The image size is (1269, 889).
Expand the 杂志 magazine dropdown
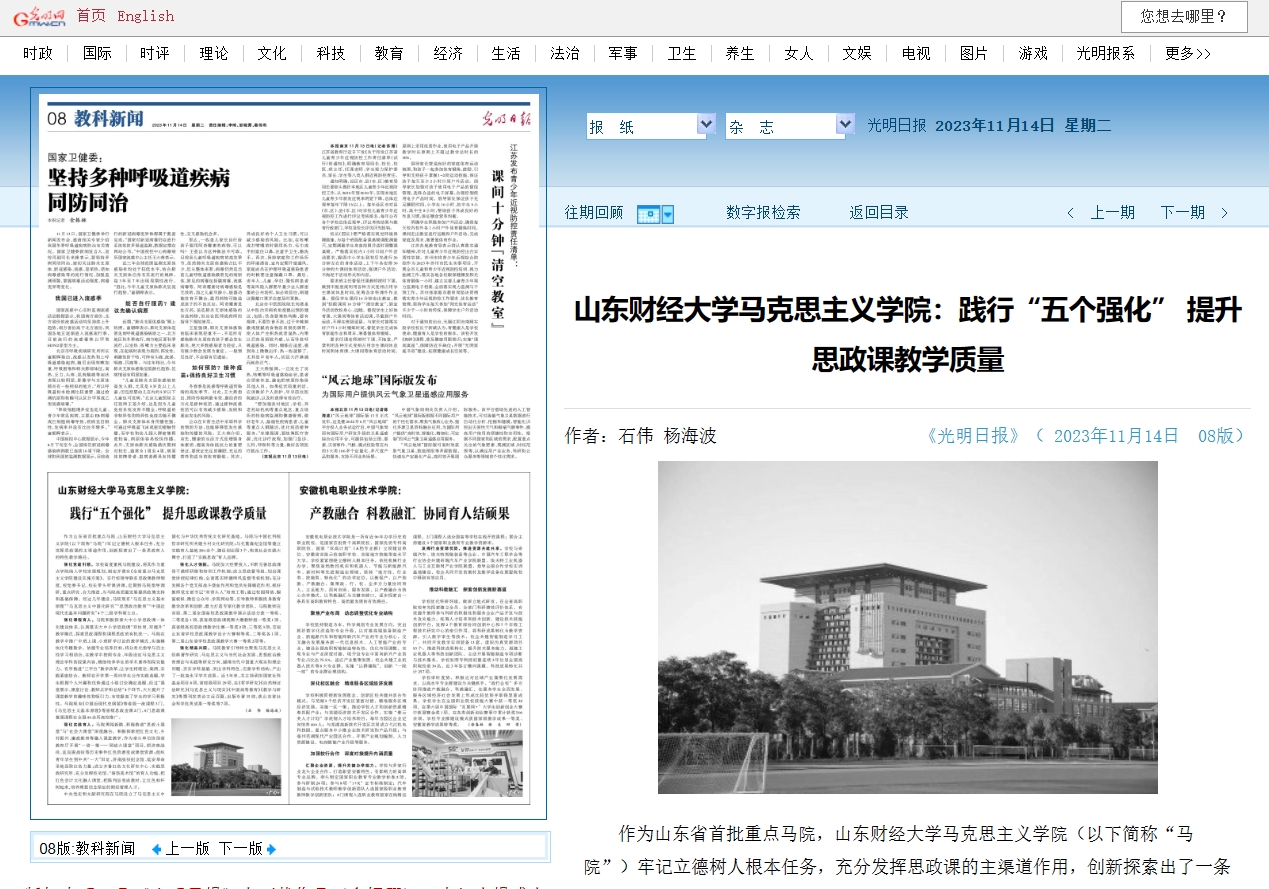[843, 125]
